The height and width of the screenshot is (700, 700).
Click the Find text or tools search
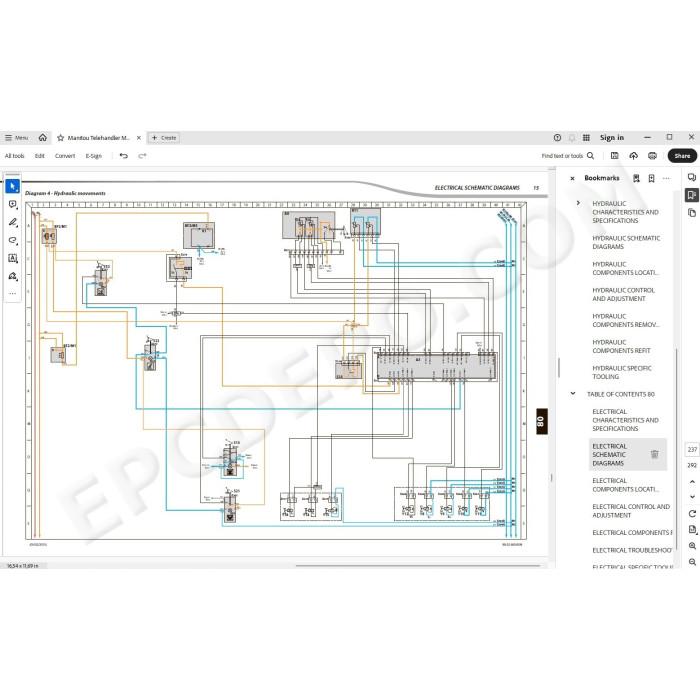coord(567,156)
